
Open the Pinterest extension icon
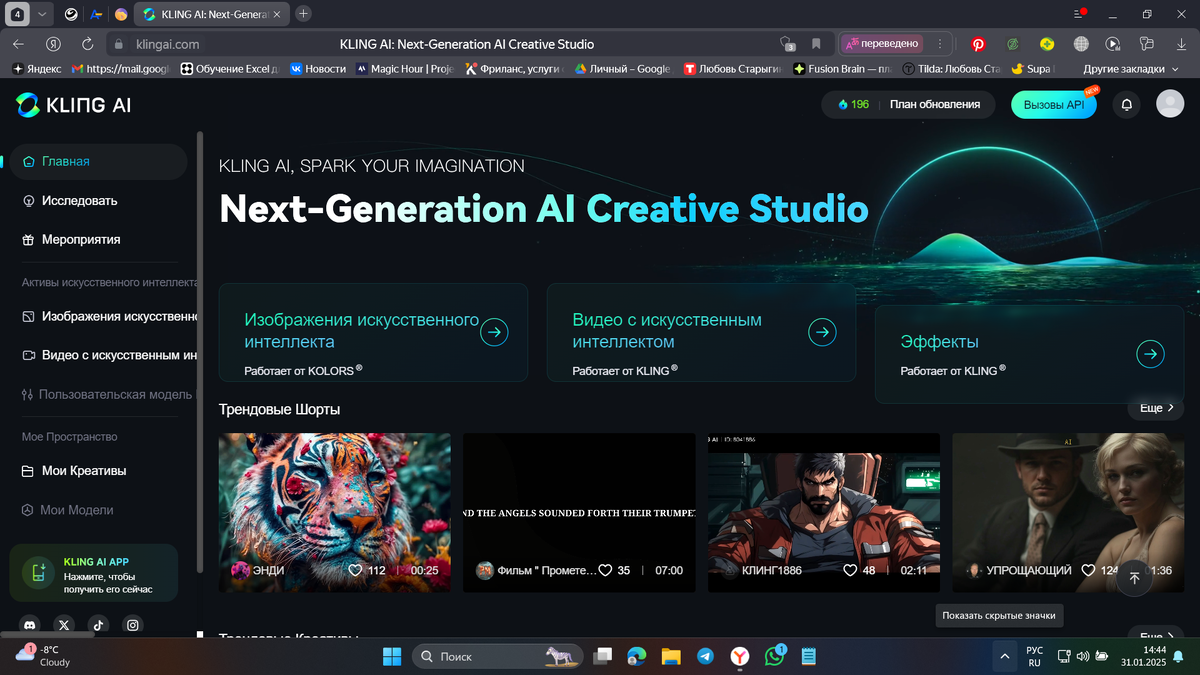pyautogui.click(x=978, y=44)
